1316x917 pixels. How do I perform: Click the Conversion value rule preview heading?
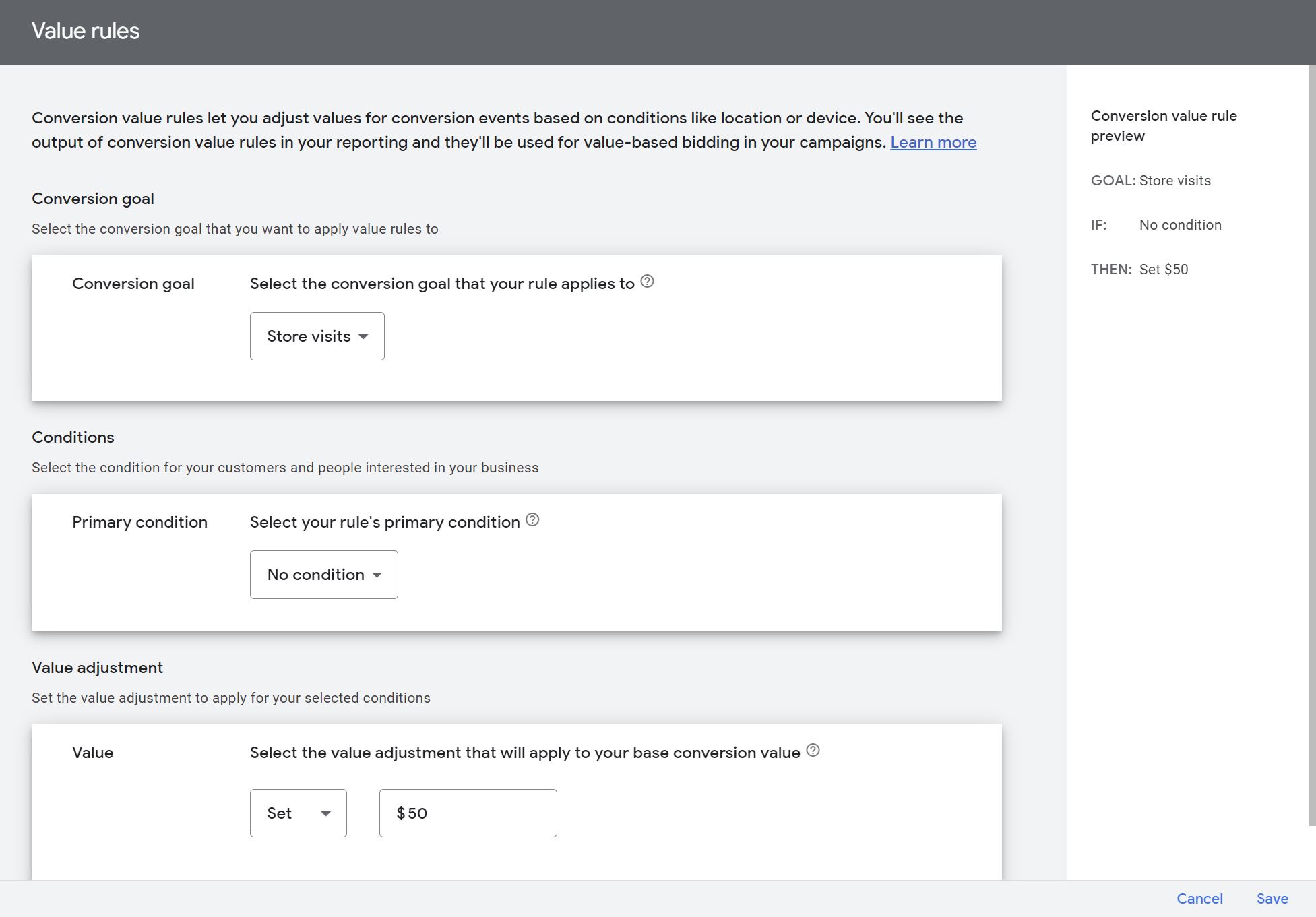point(1163,126)
